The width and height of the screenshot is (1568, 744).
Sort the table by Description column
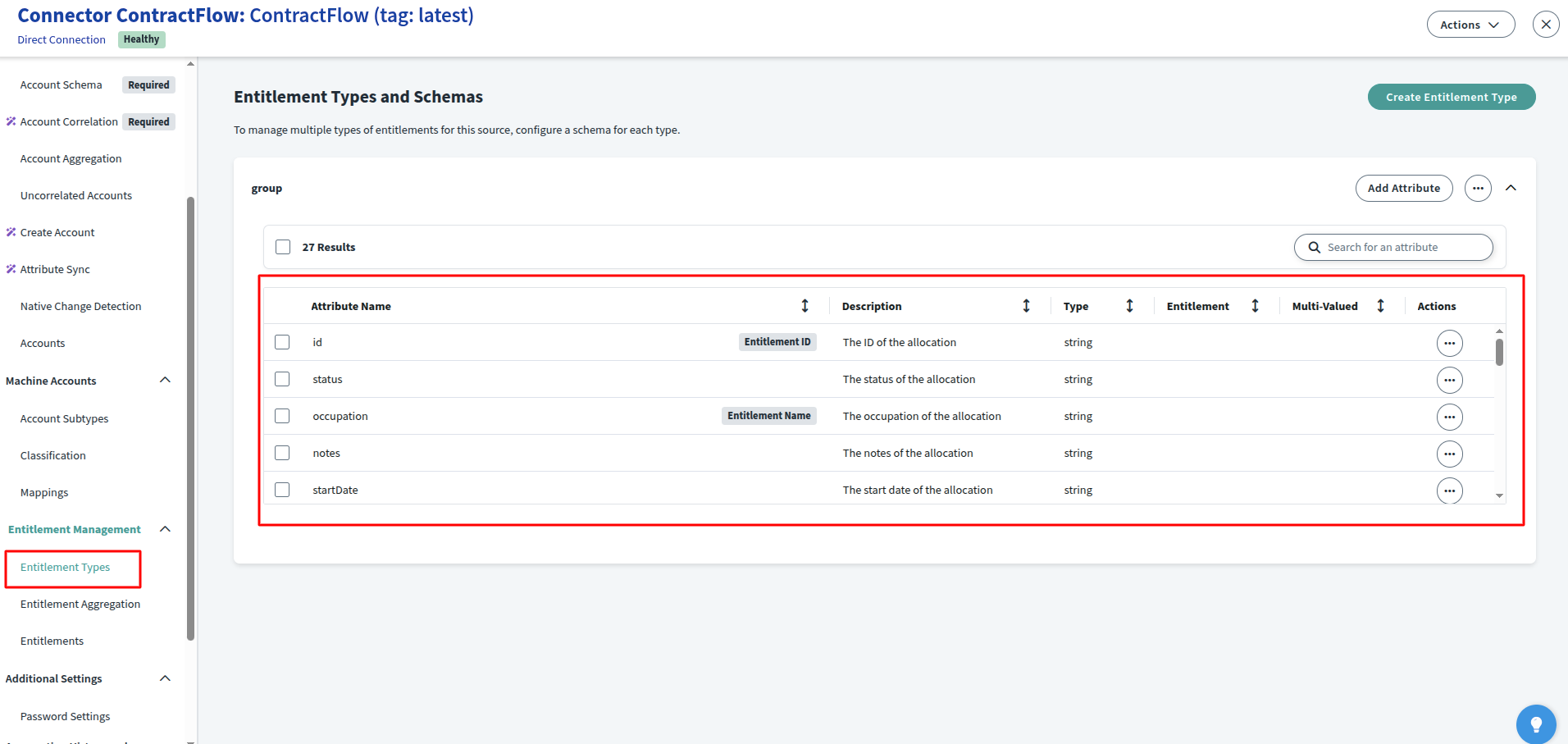1026,306
